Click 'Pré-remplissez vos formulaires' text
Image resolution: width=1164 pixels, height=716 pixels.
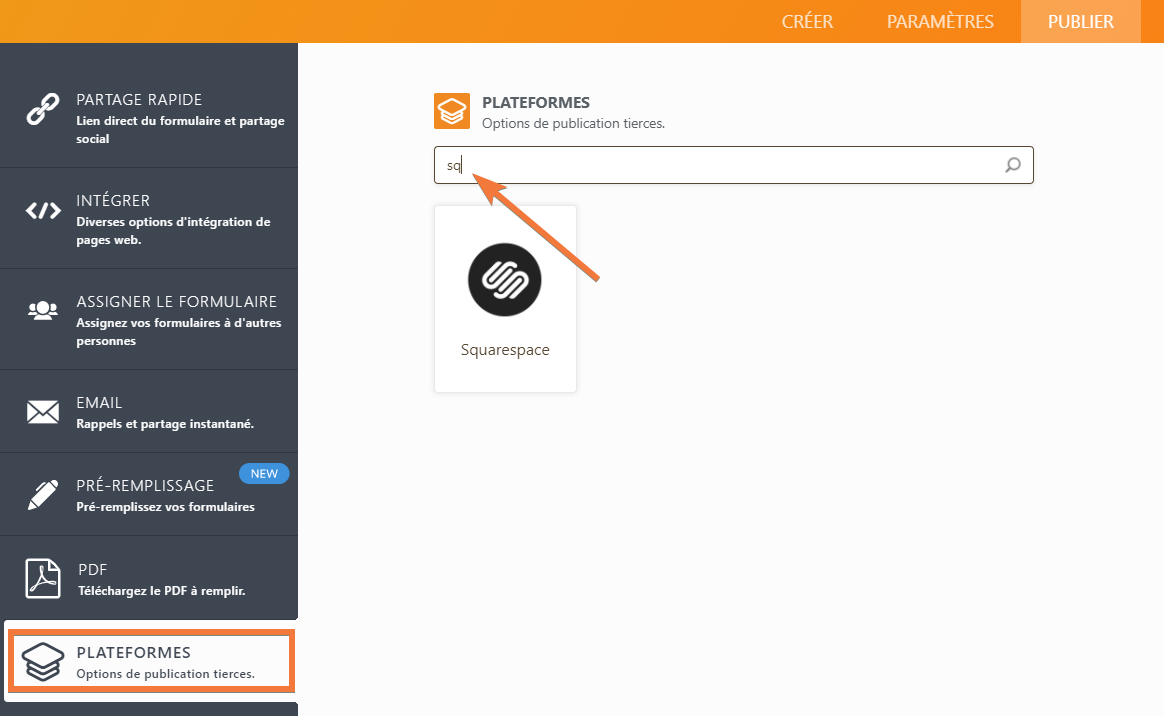pos(165,507)
